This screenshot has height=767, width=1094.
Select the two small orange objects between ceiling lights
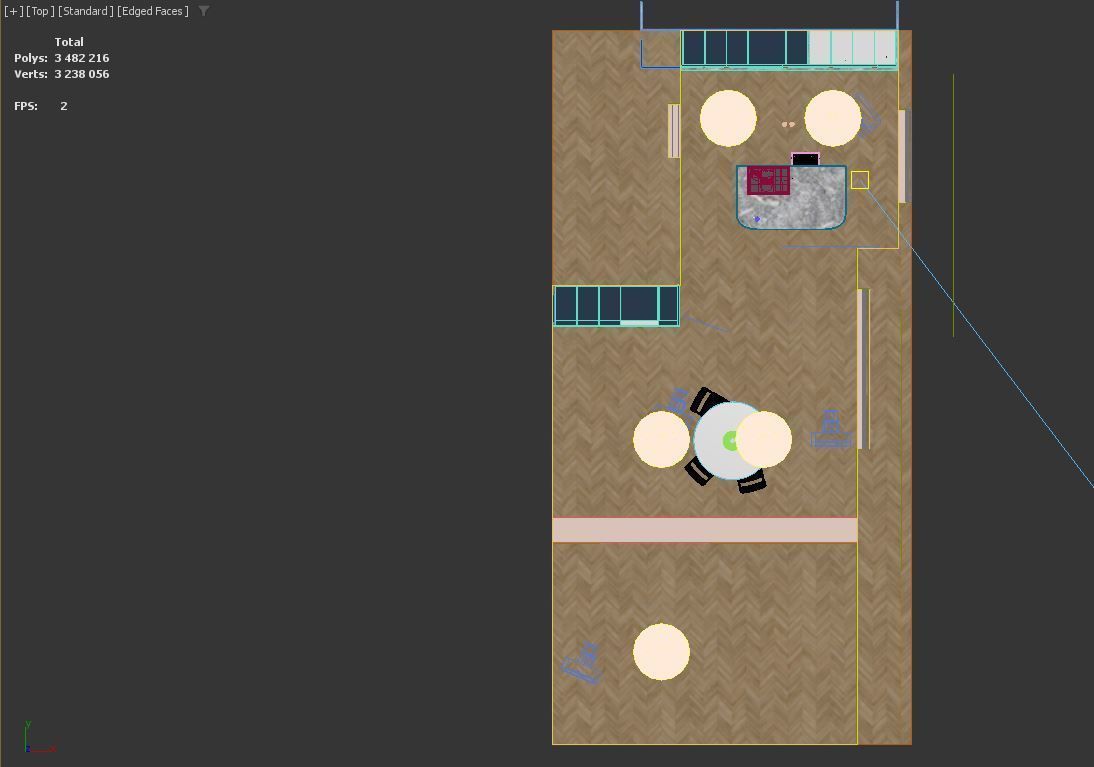click(x=788, y=125)
